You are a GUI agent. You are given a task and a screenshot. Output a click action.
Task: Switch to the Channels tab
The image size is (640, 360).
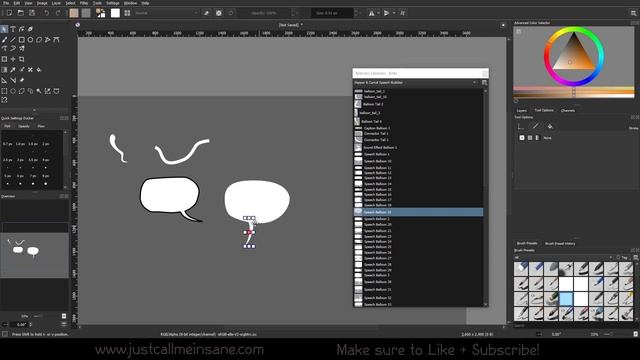pos(568,111)
